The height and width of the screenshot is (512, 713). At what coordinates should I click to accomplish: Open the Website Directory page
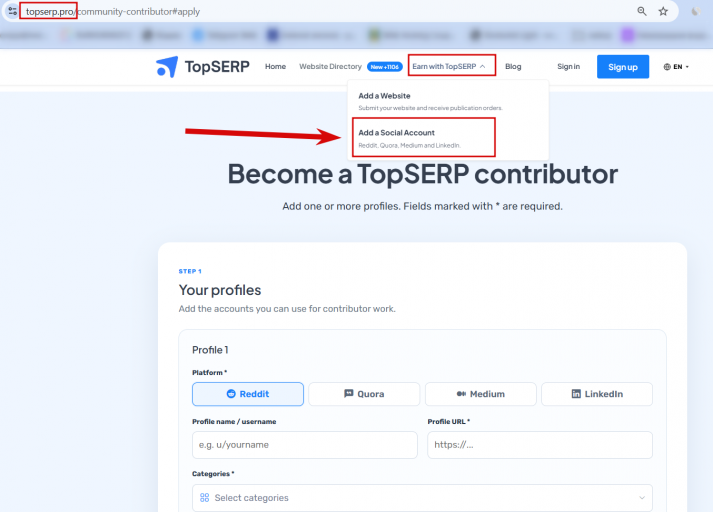pyautogui.click(x=330, y=66)
